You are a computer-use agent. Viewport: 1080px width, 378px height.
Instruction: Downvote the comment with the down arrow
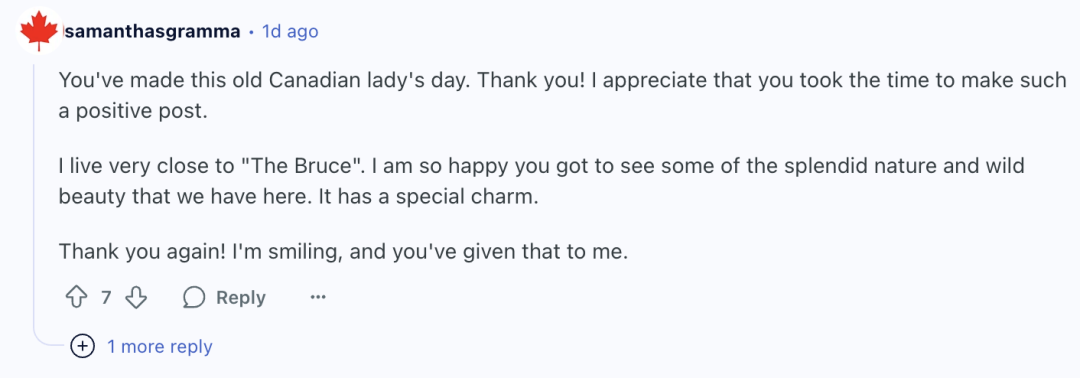[136, 297]
